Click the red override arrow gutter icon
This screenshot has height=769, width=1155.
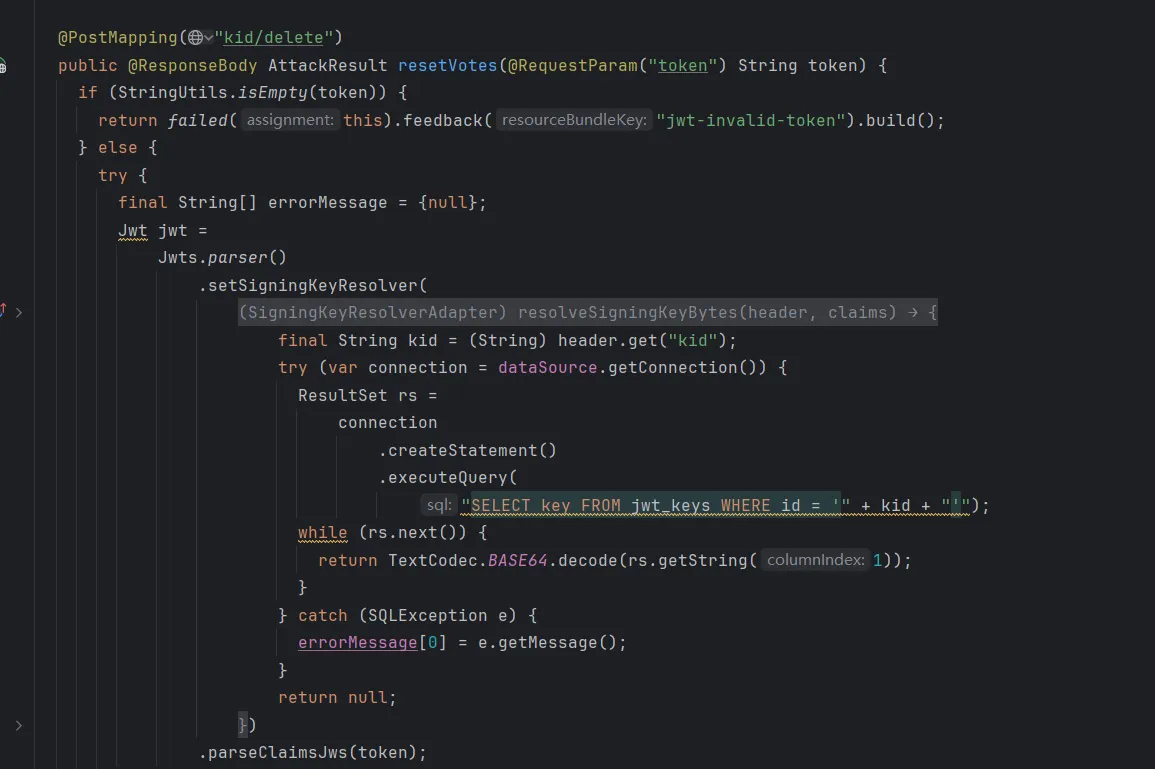[3, 311]
